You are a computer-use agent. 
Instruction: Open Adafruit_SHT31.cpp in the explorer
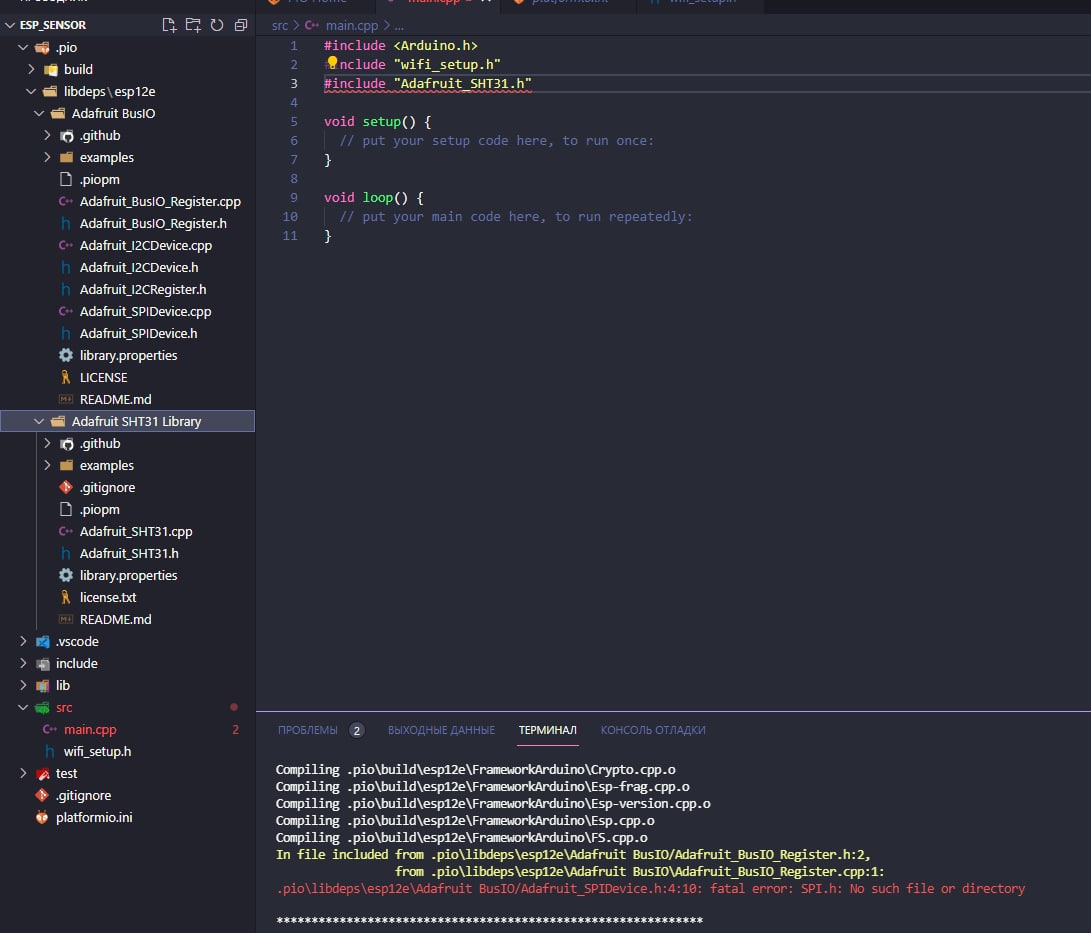coord(136,531)
